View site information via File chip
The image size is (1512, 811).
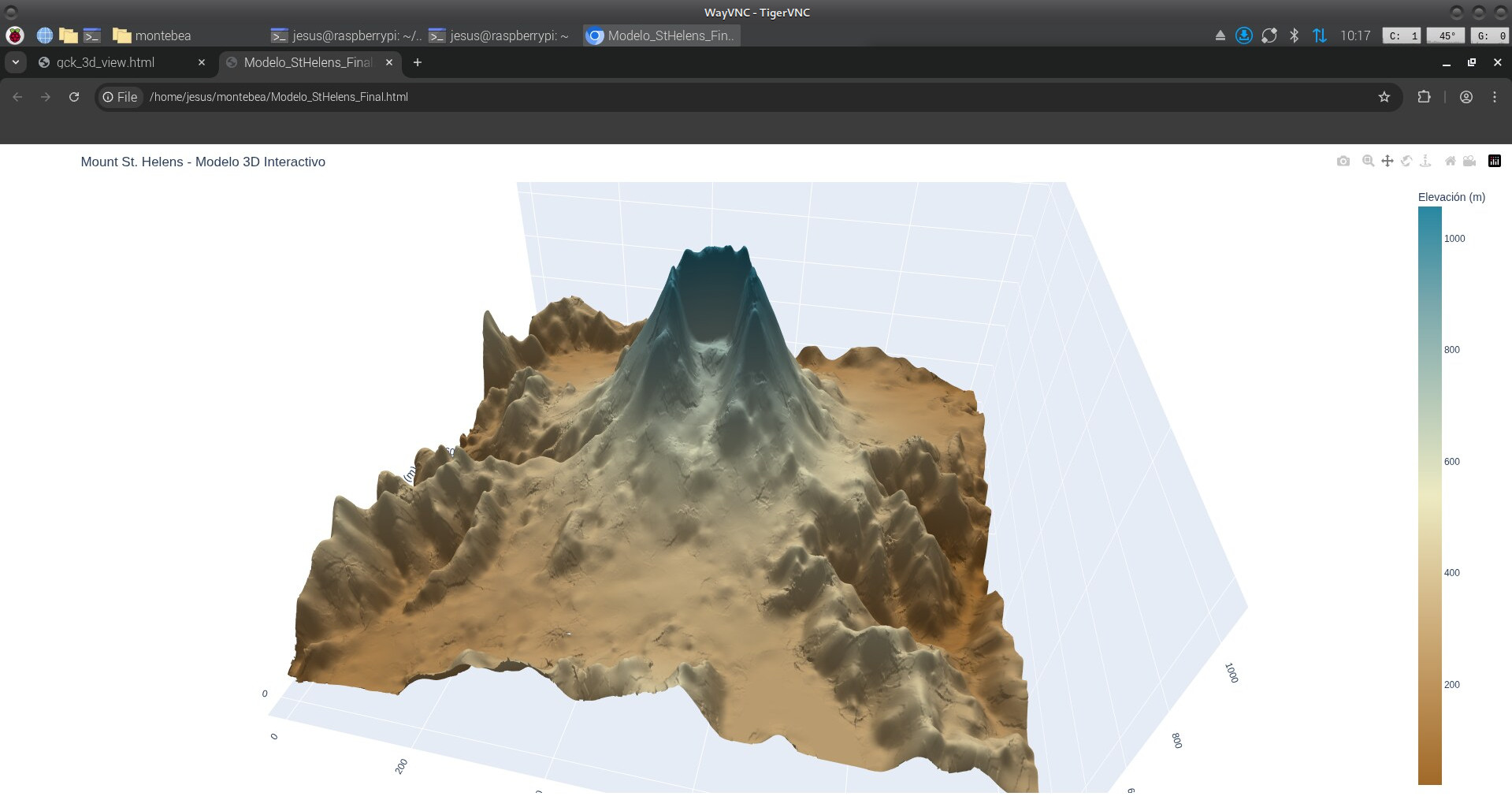point(121,97)
